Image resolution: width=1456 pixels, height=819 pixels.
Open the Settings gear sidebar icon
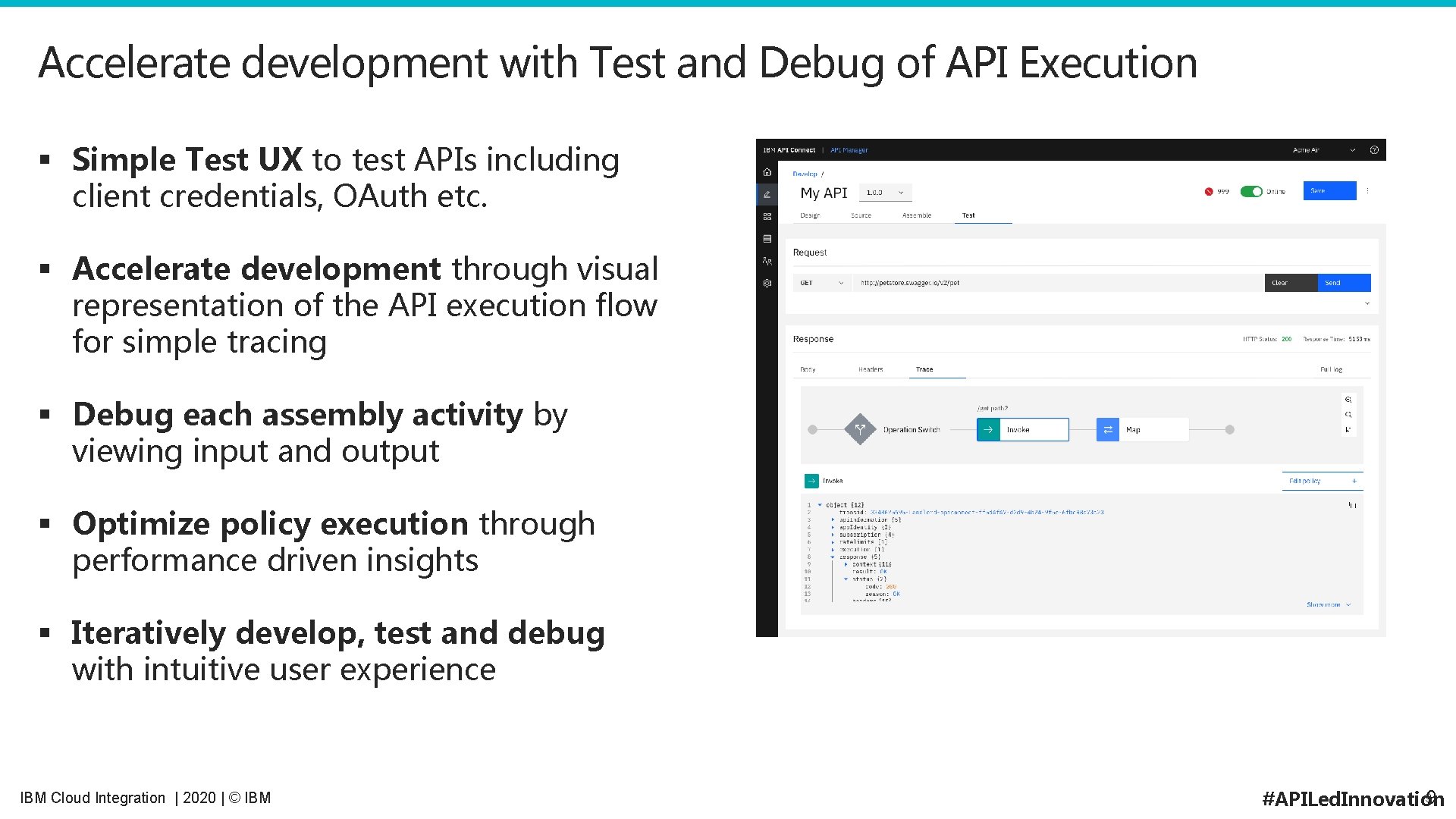[x=767, y=283]
